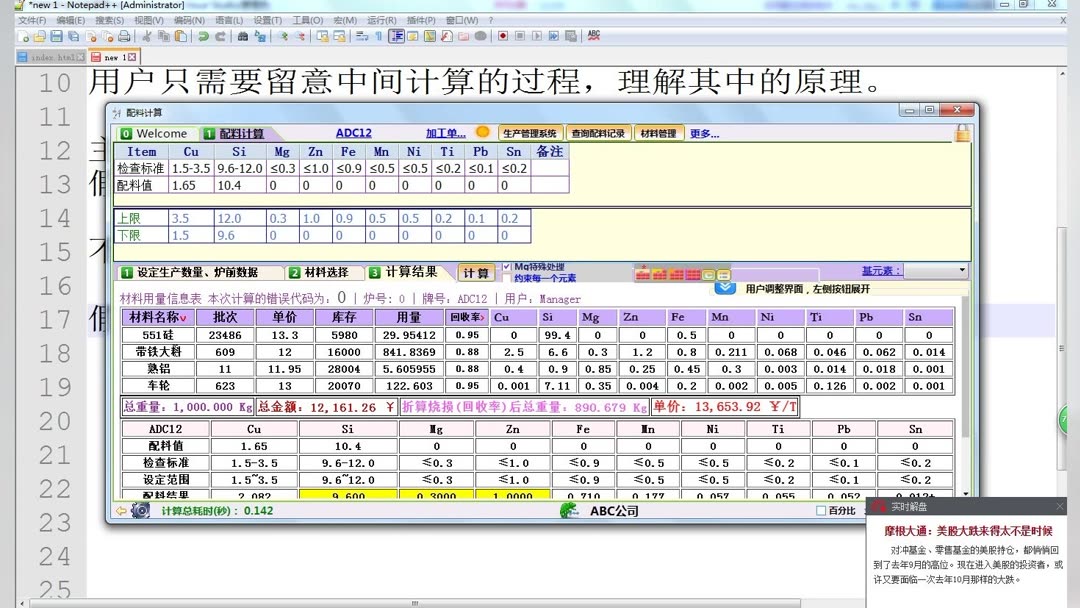The image size is (1080, 608).
Task: Click the Undo arrow icon
Action: (203, 36)
